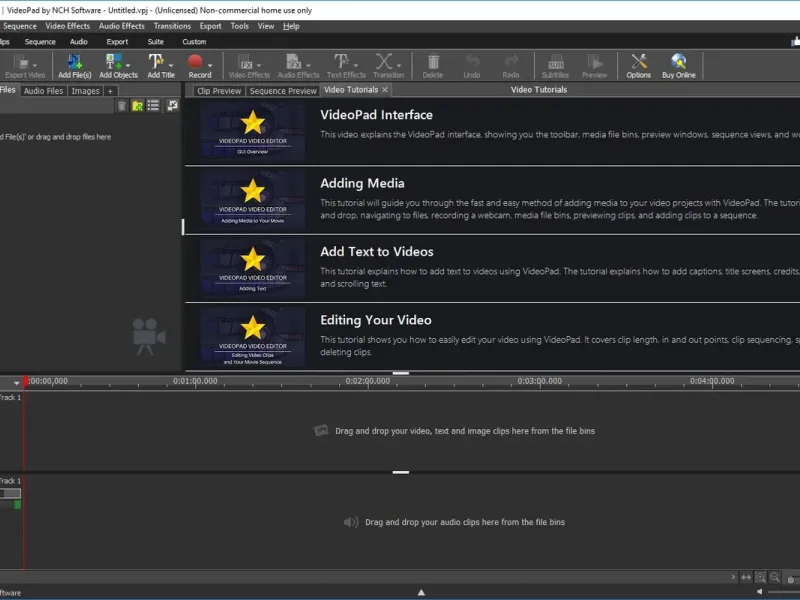
Task: Expand the Add Objects dropdown arrow
Action: point(128,65)
